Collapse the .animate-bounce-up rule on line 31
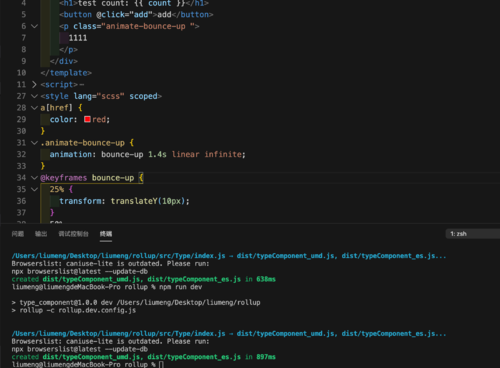Screen dimensions: 500x368 tap(34, 143)
